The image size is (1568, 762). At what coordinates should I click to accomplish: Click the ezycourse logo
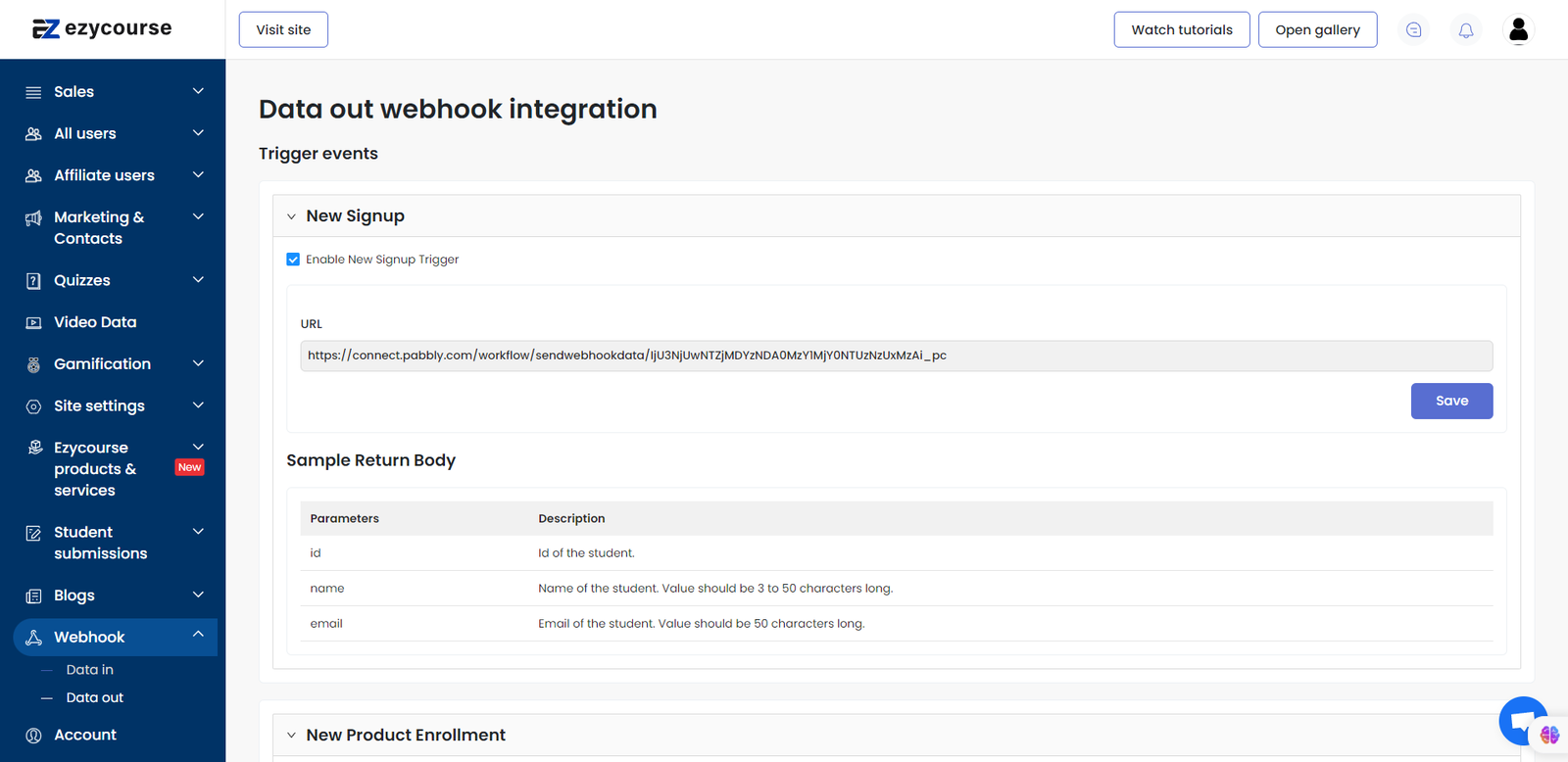102,29
